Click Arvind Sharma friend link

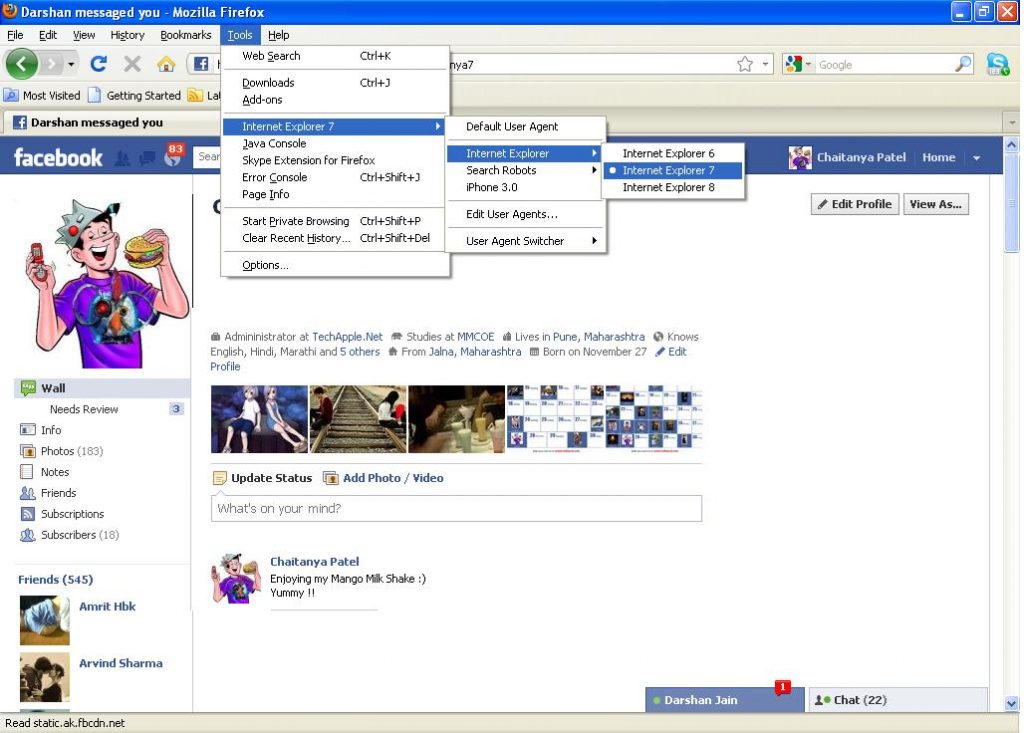click(121, 664)
